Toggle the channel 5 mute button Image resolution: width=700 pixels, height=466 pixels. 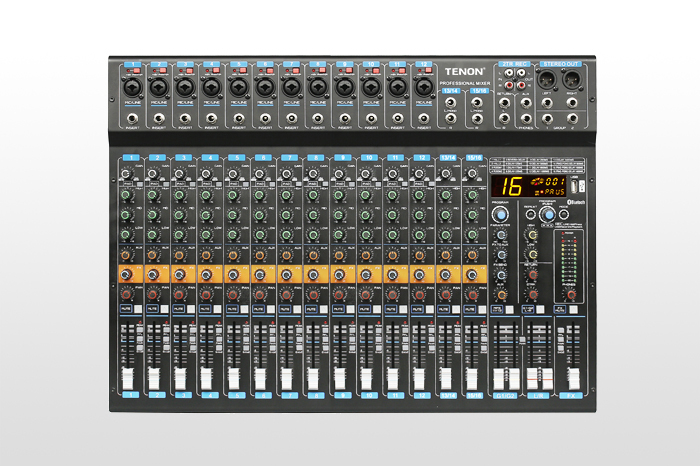(x=234, y=311)
